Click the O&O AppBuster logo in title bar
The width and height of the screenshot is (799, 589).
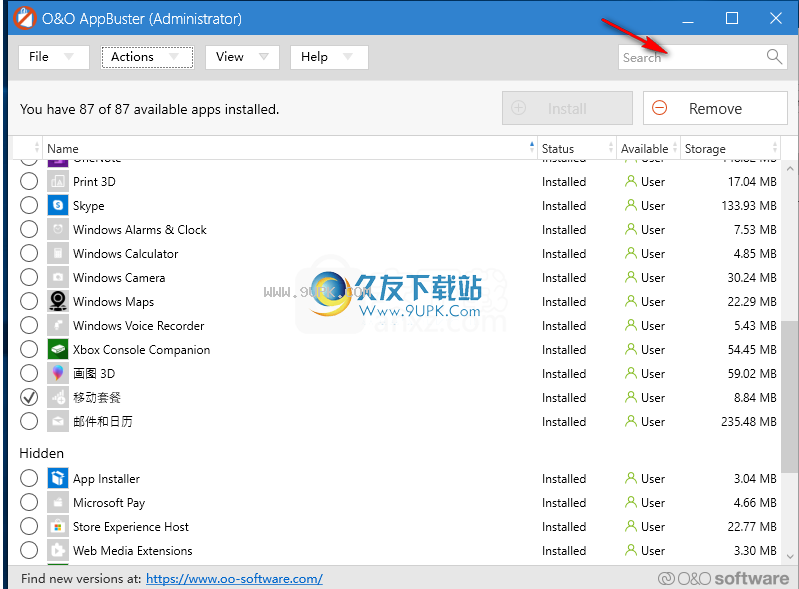(24, 18)
